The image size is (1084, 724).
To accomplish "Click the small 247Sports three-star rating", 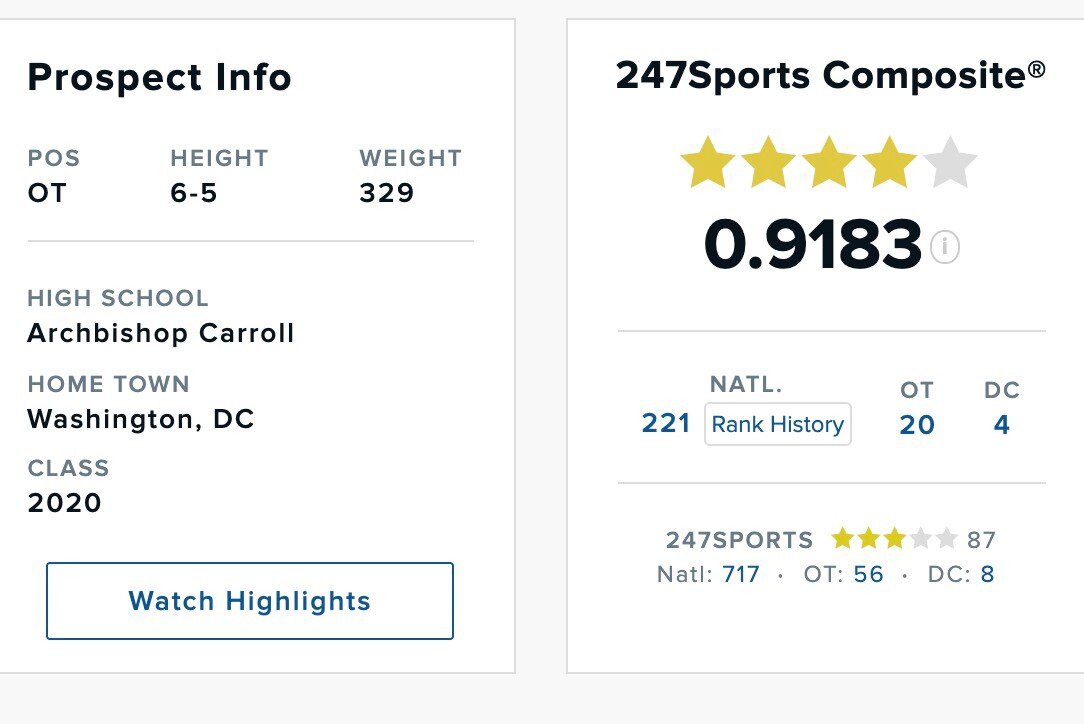I will (x=894, y=540).
